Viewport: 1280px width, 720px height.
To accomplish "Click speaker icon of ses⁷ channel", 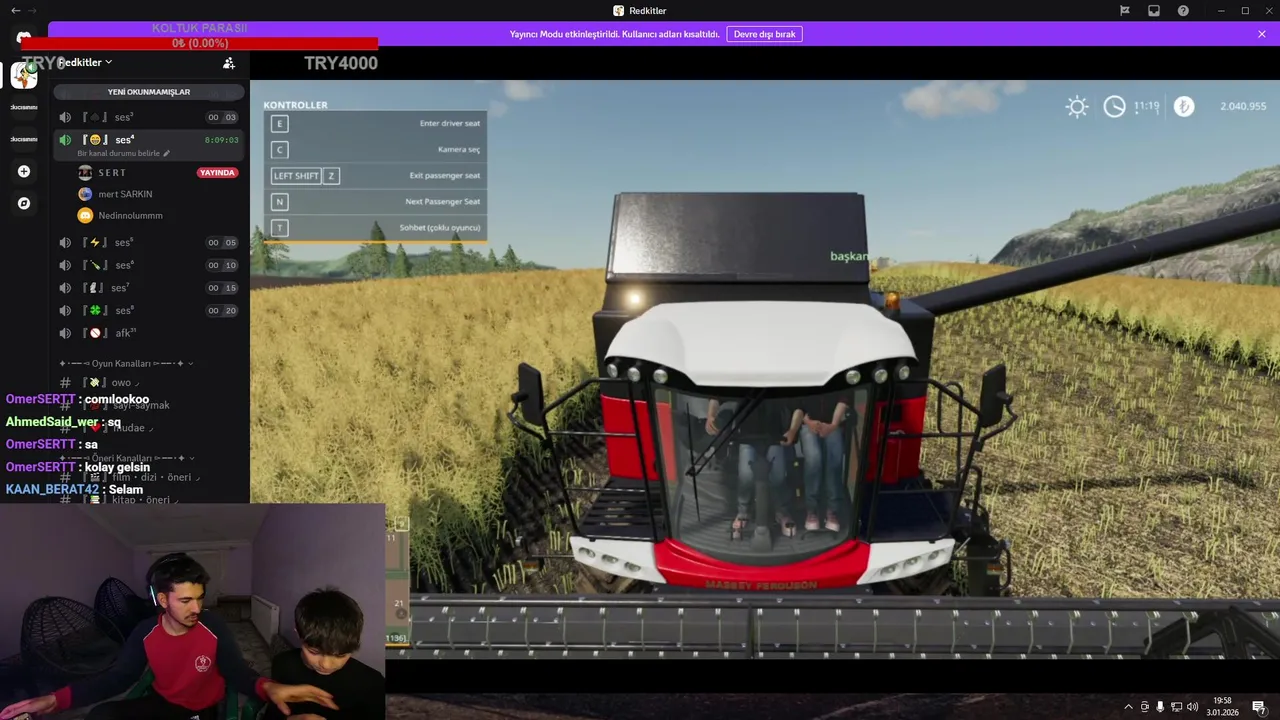I will (65, 288).
